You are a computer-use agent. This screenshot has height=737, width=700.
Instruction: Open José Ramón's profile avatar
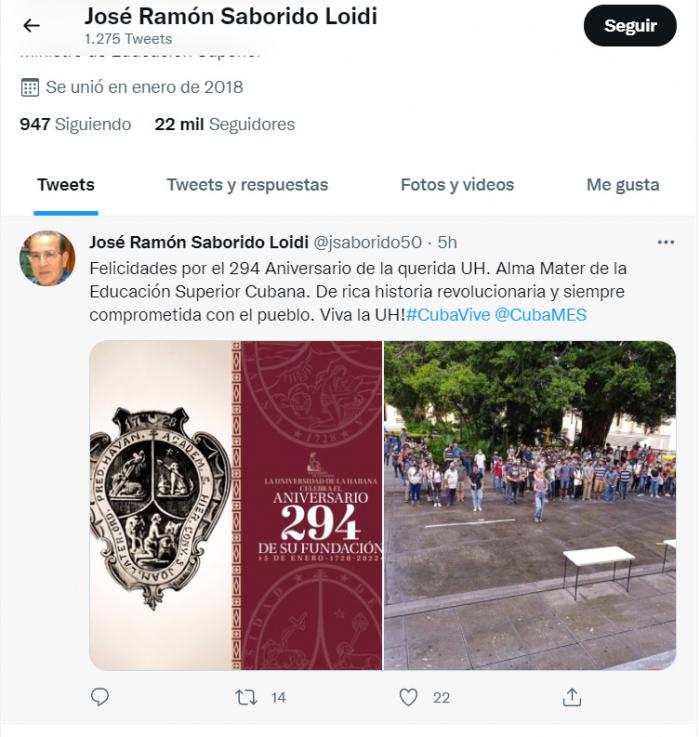(x=47, y=258)
